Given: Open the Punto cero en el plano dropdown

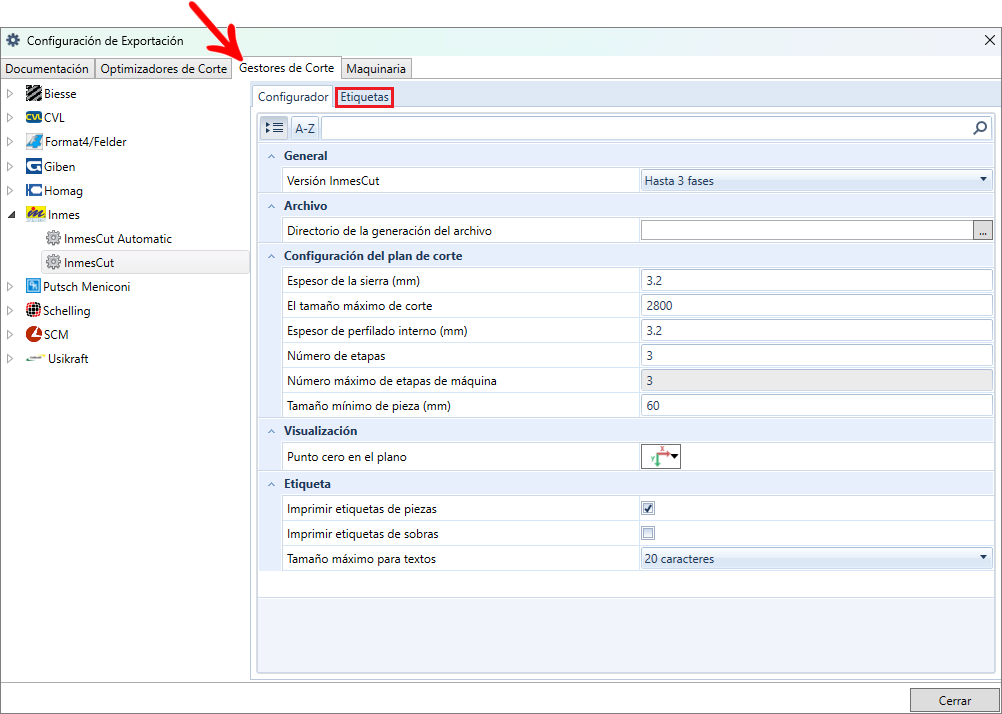Looking at the screenshot, I should (661, 457).
